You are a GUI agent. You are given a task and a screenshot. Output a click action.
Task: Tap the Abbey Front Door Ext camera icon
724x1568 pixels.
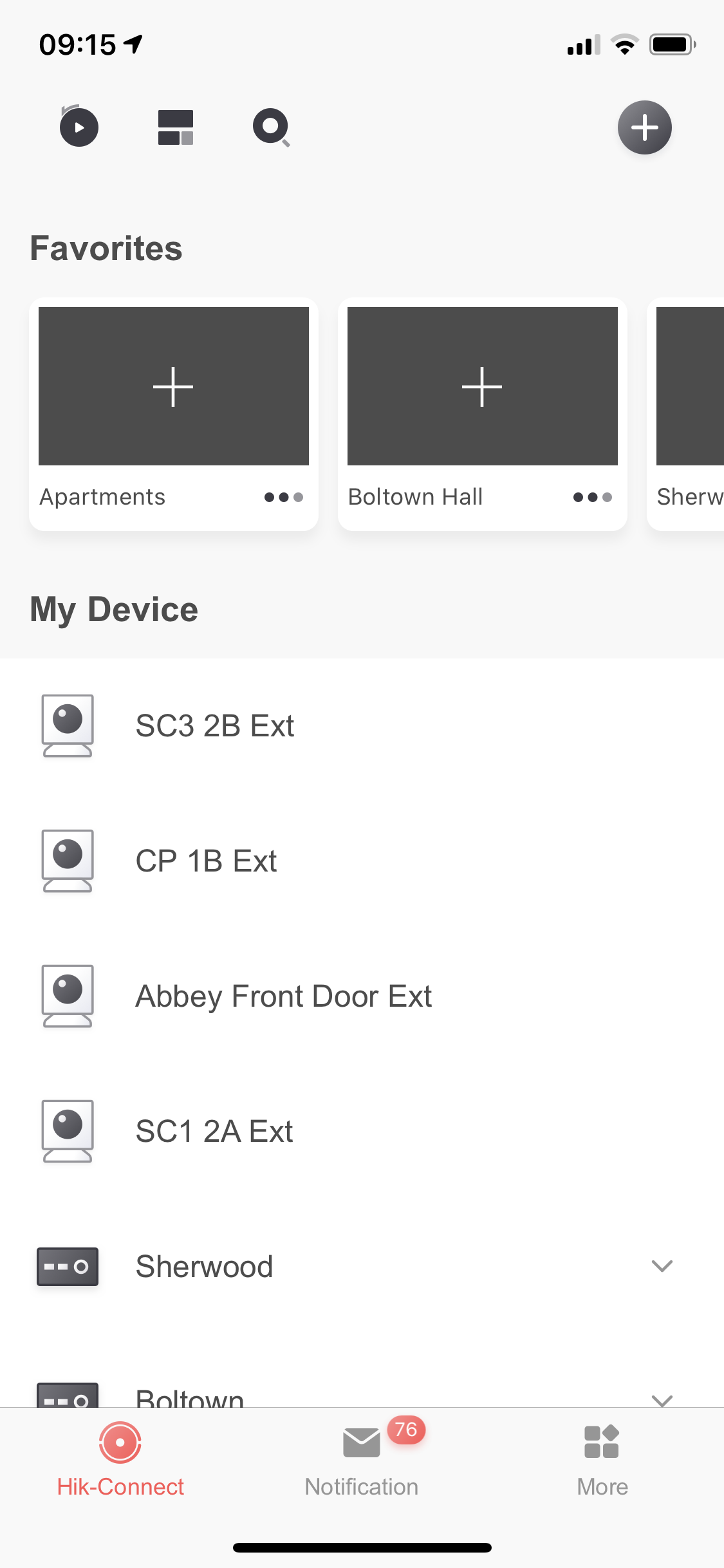(x=68, y=996)
